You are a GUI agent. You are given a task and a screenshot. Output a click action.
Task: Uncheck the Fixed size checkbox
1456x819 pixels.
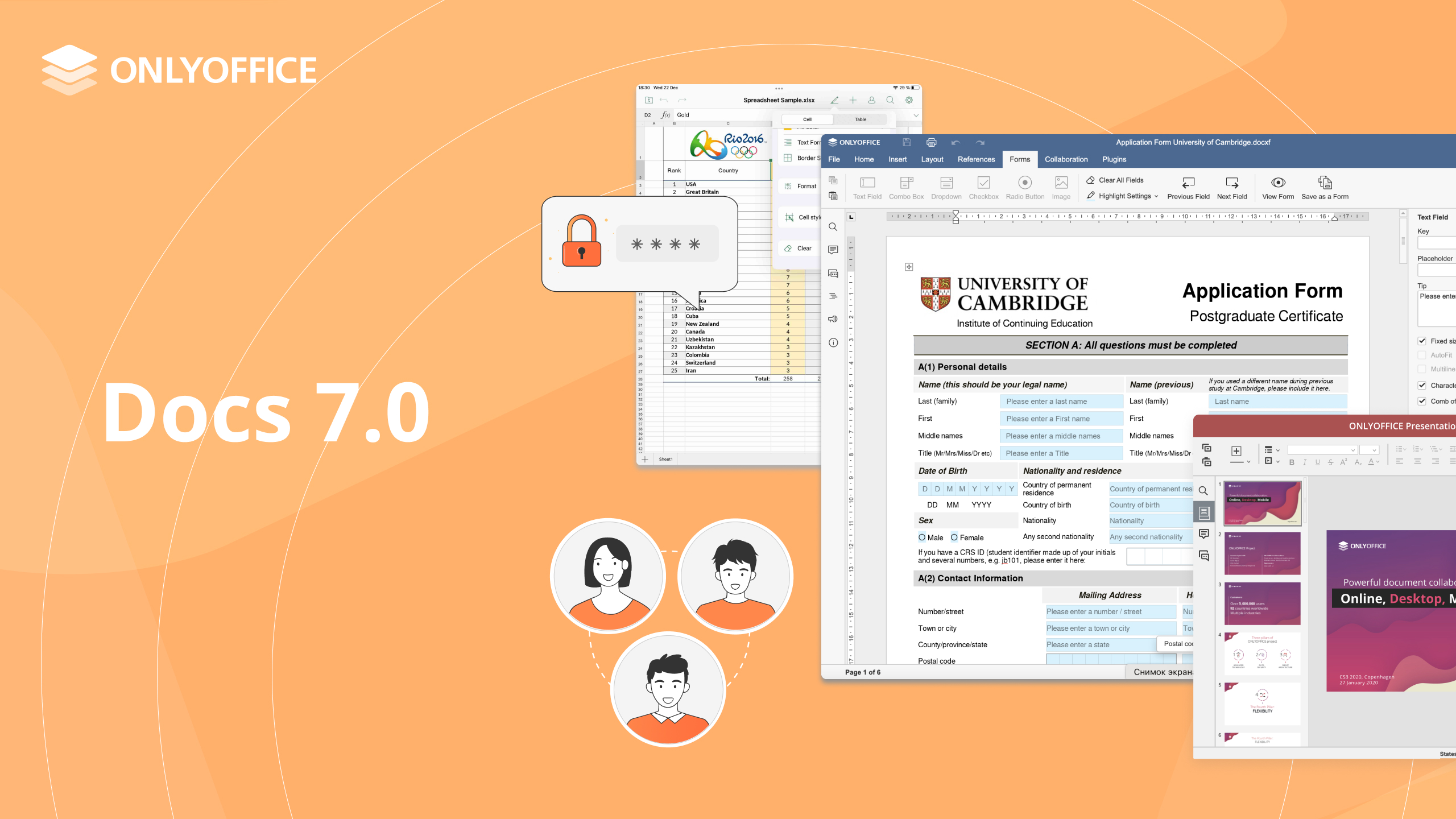click(x=1422, y=341)
